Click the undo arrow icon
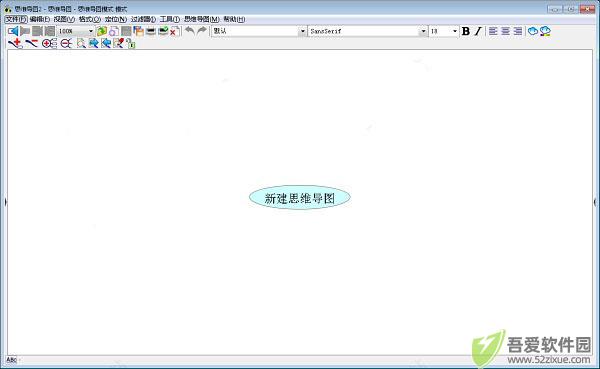This screenshot has height=369, width=600. (190, 31)
